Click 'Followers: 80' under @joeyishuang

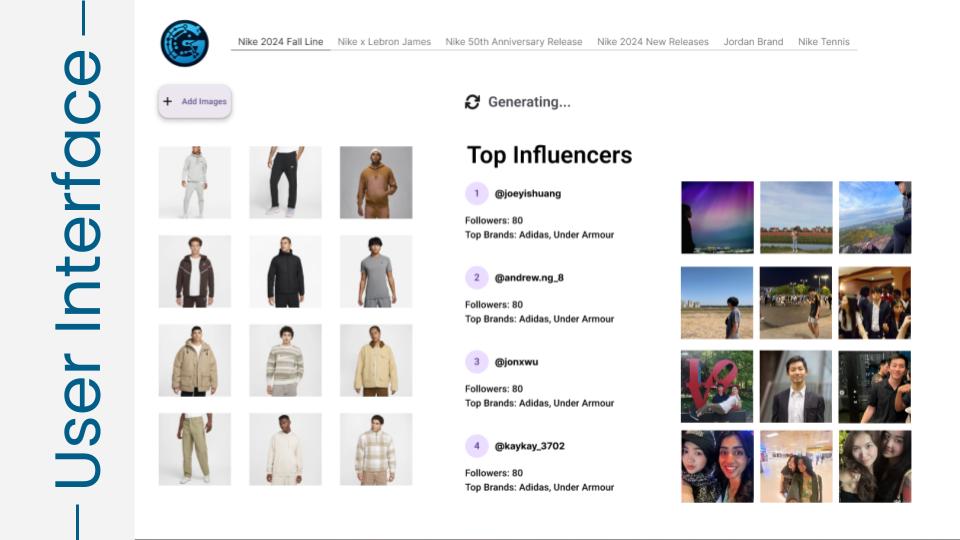coord(493,220)
